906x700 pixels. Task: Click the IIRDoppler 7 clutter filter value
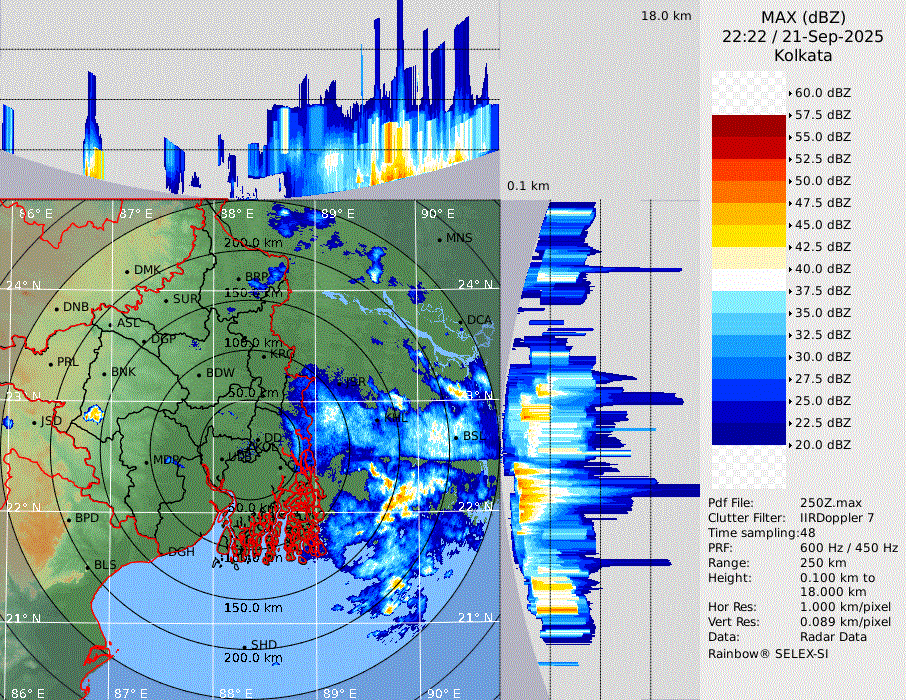(837, 518)
